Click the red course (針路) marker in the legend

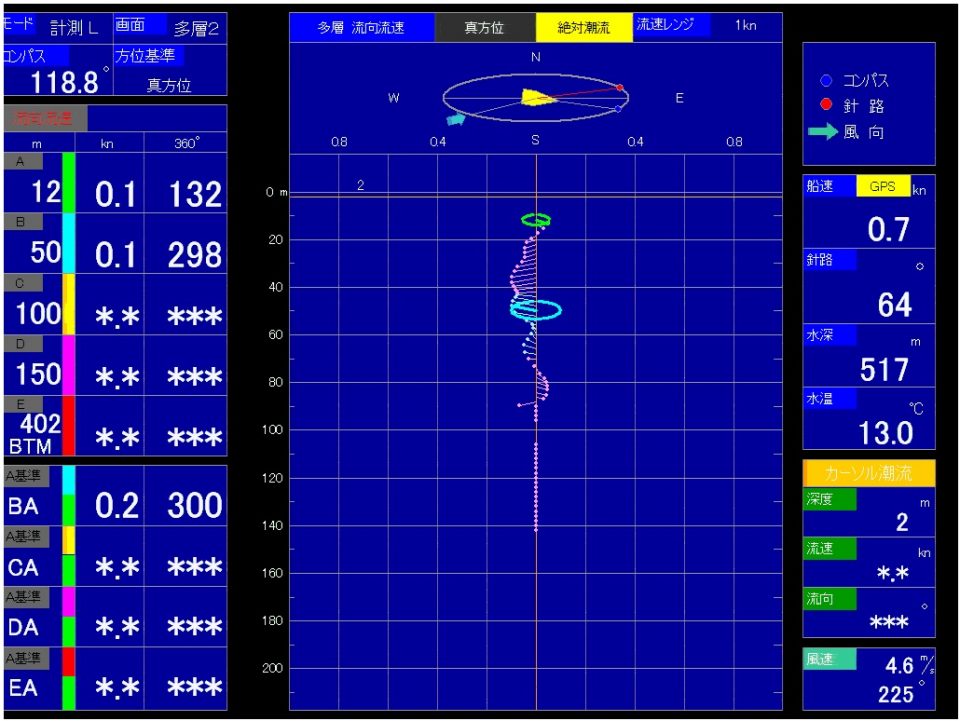point(826,105)
